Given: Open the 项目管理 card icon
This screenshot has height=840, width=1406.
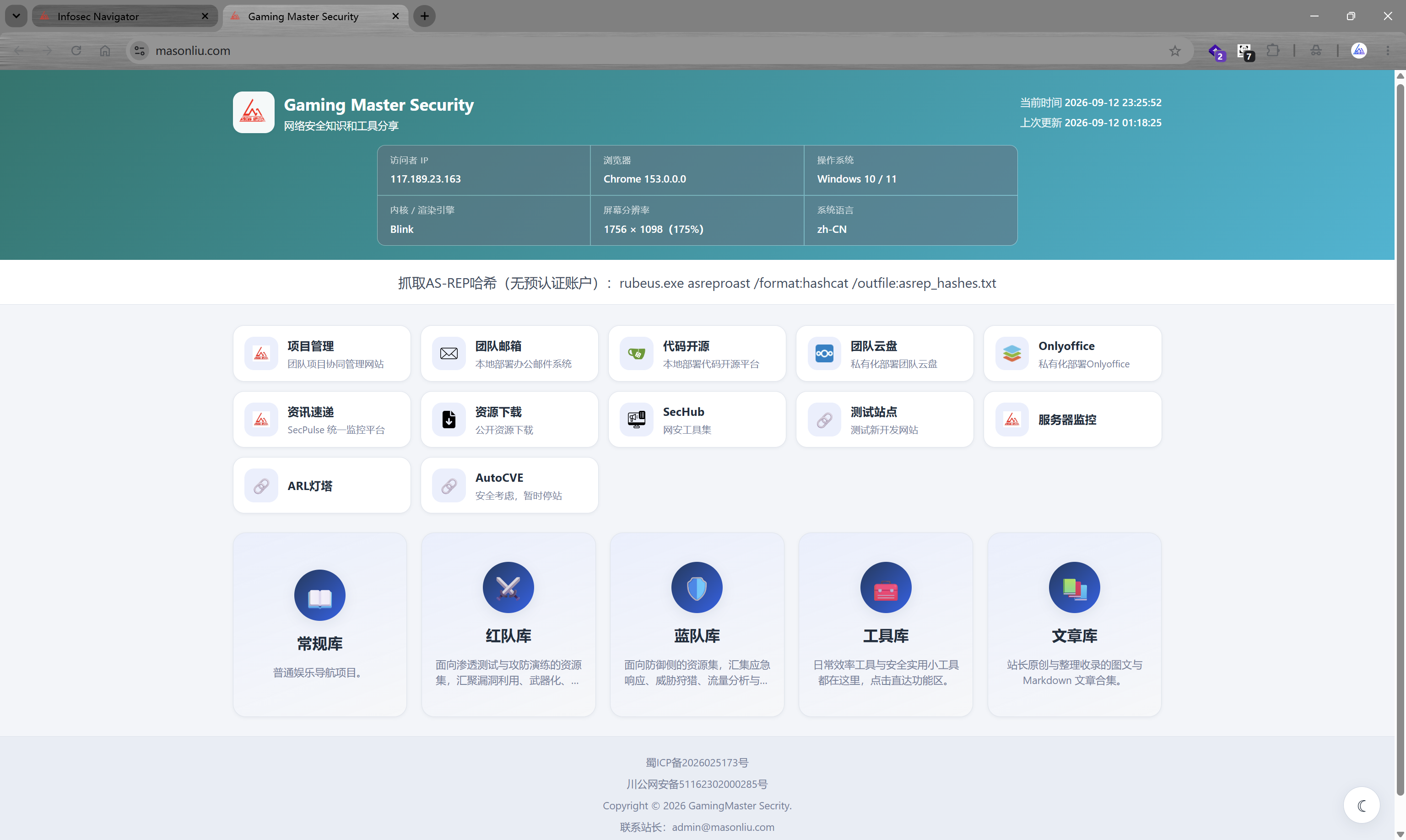Looking at the screenshot, I should (x=261, y=354).
